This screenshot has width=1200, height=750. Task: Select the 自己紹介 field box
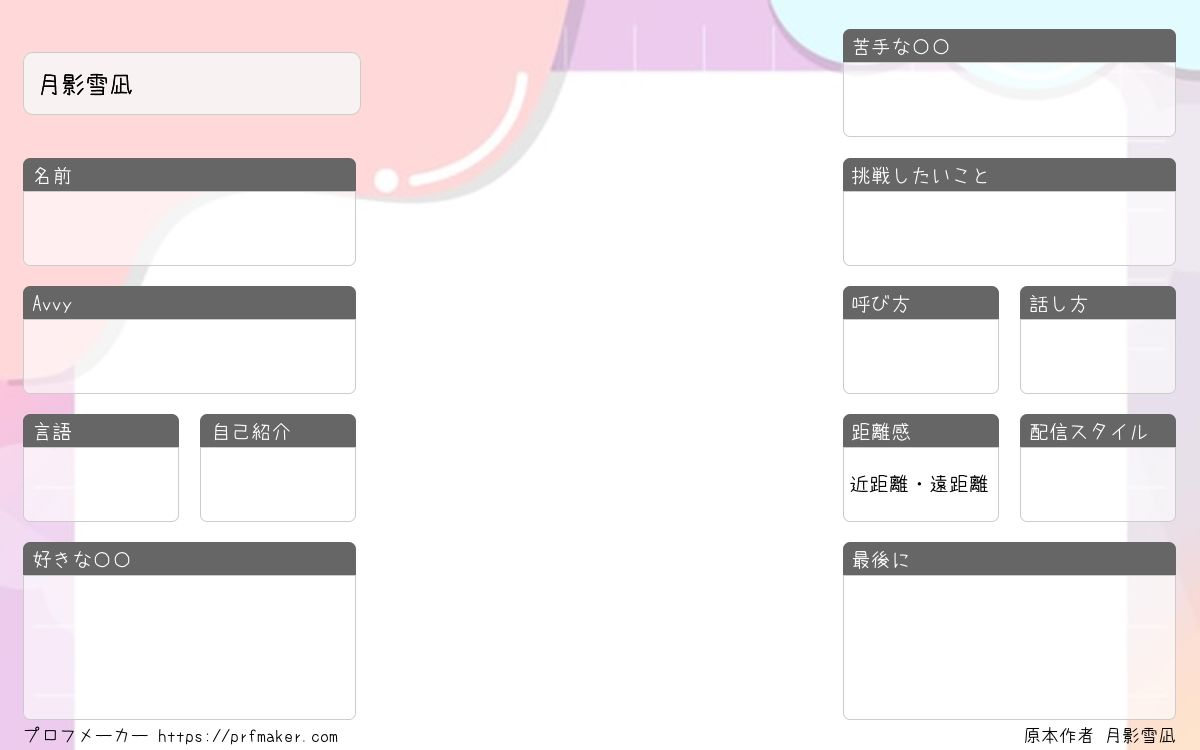click(x=278, y=484)
